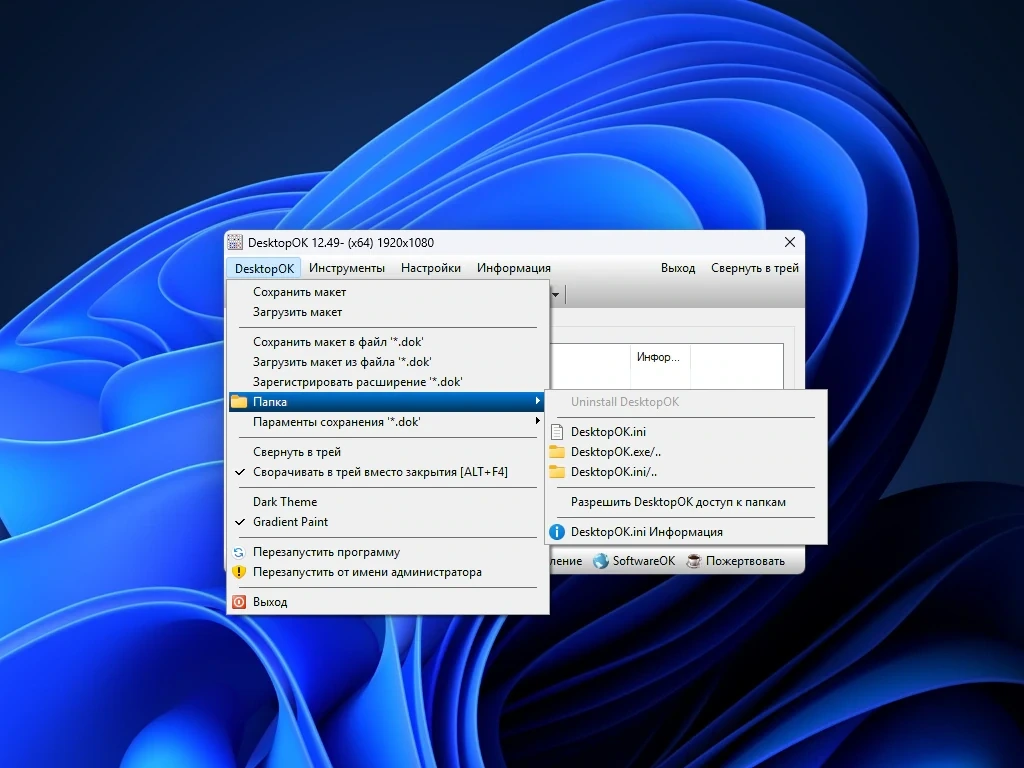Image resolution: width=1024 pixels, height=768 pixels.
Task: Select Зарегистрировать расширение '*.dok'
Action: point(389,382)
